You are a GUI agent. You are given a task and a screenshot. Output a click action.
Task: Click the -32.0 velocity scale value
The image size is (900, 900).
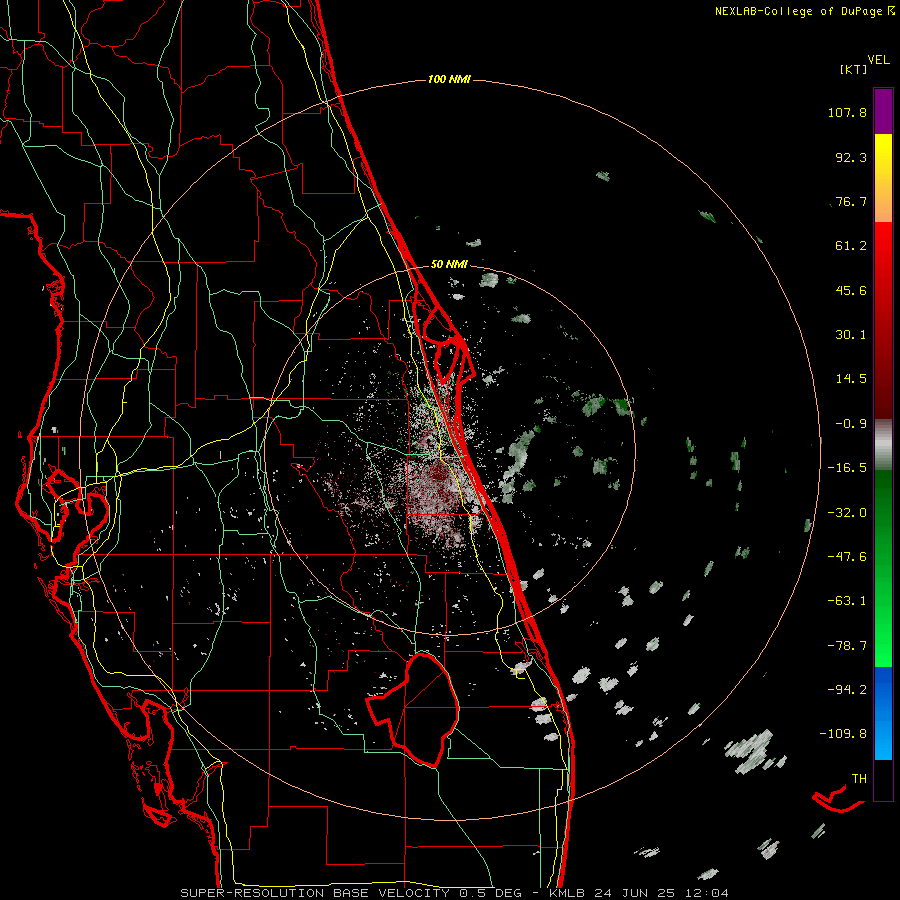click(847, 513)
